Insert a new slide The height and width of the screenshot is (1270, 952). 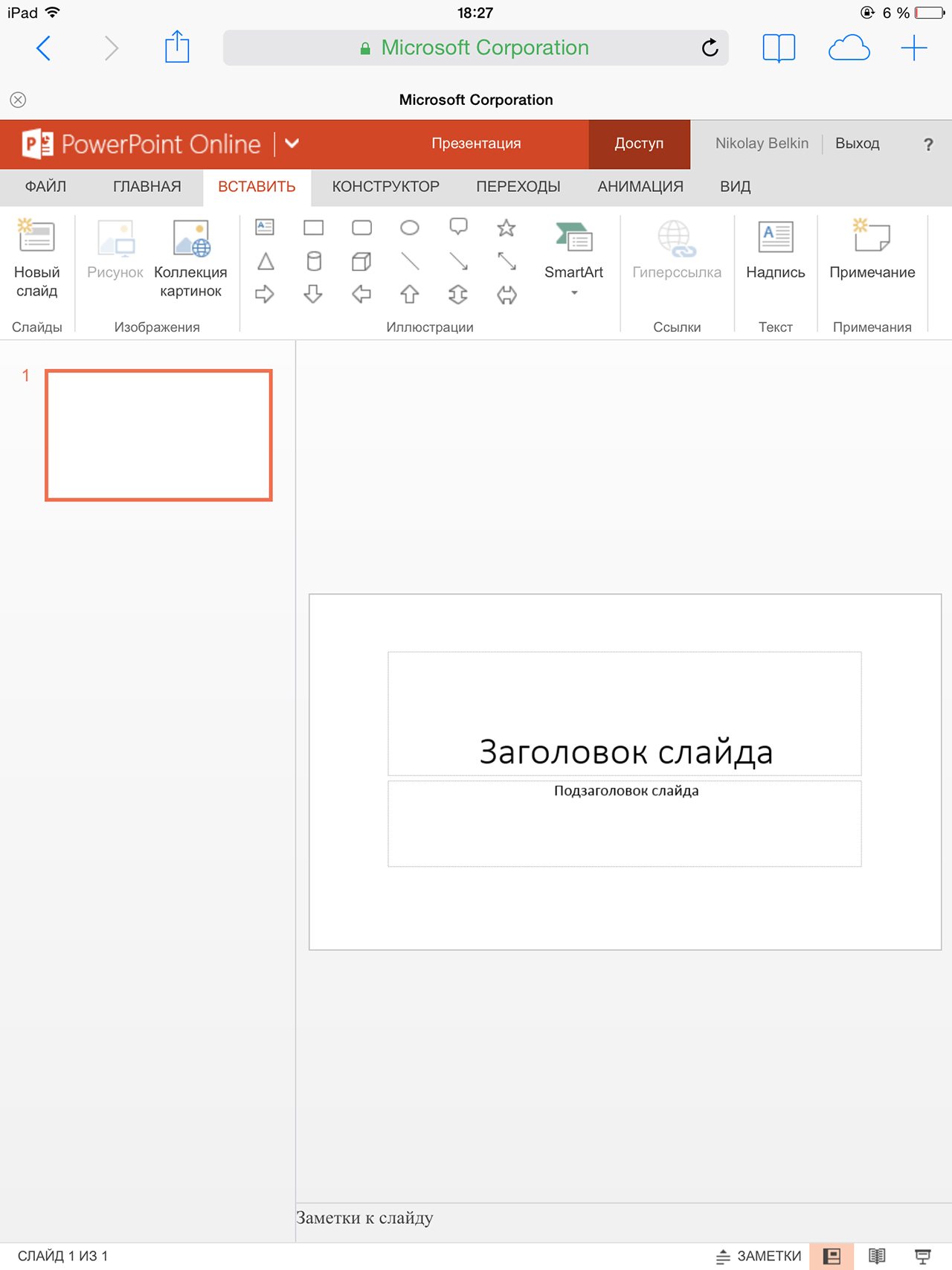[x=36, y=259]
